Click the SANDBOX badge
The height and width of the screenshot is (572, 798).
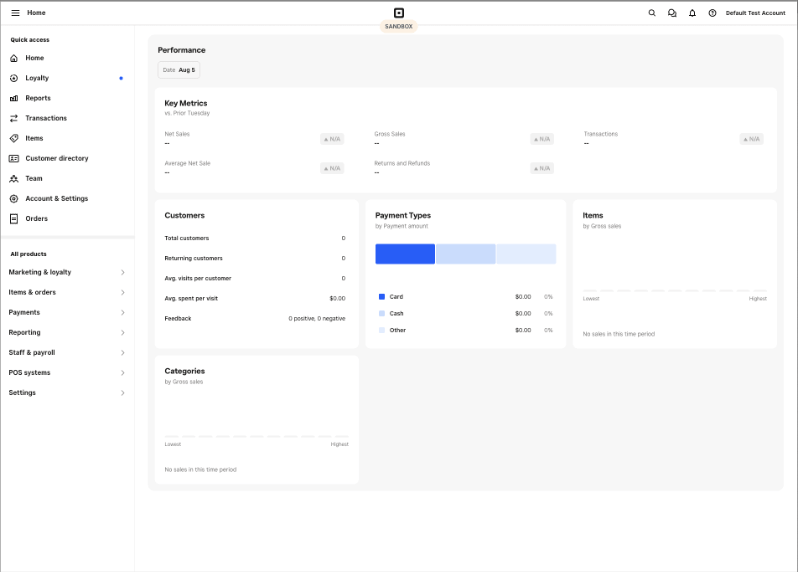coord(398,26)
